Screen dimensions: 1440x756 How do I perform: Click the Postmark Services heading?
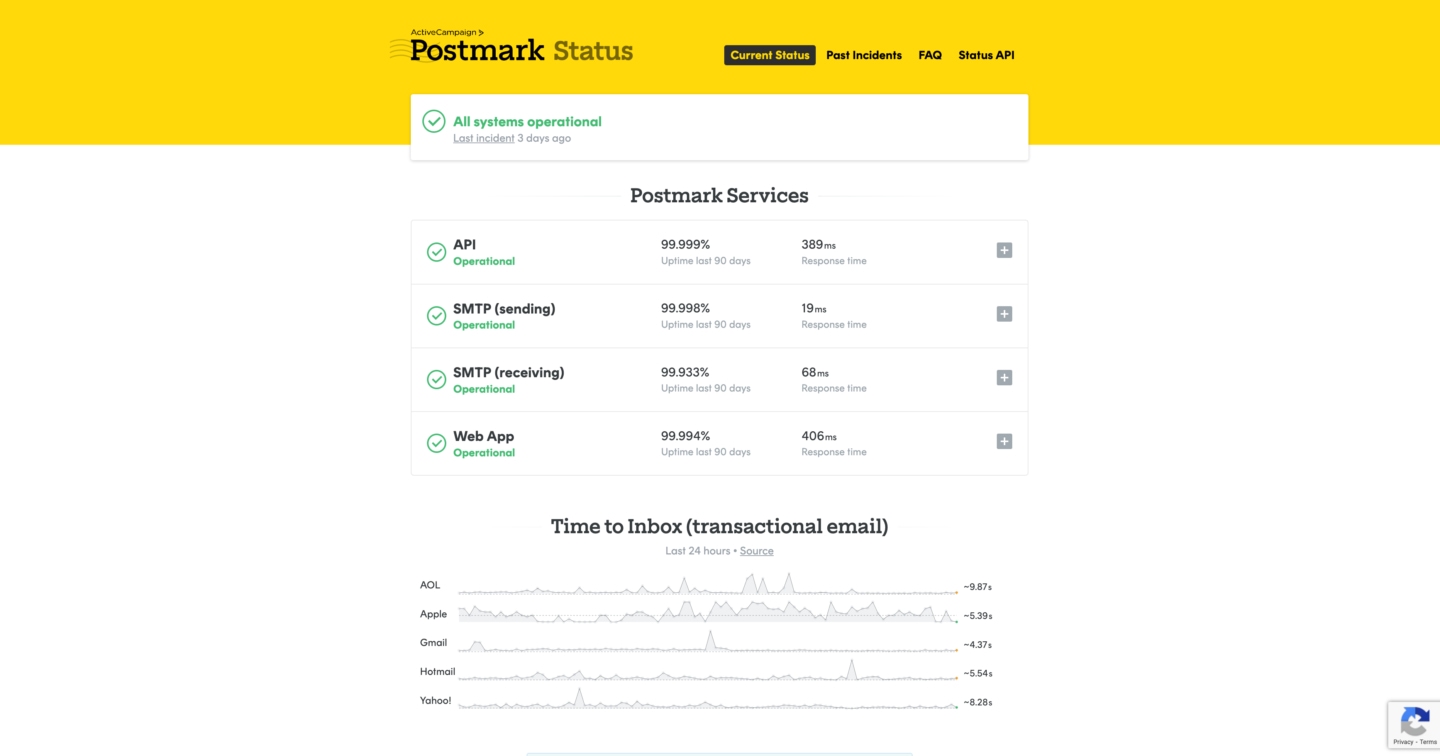click(x=719, y=196)
